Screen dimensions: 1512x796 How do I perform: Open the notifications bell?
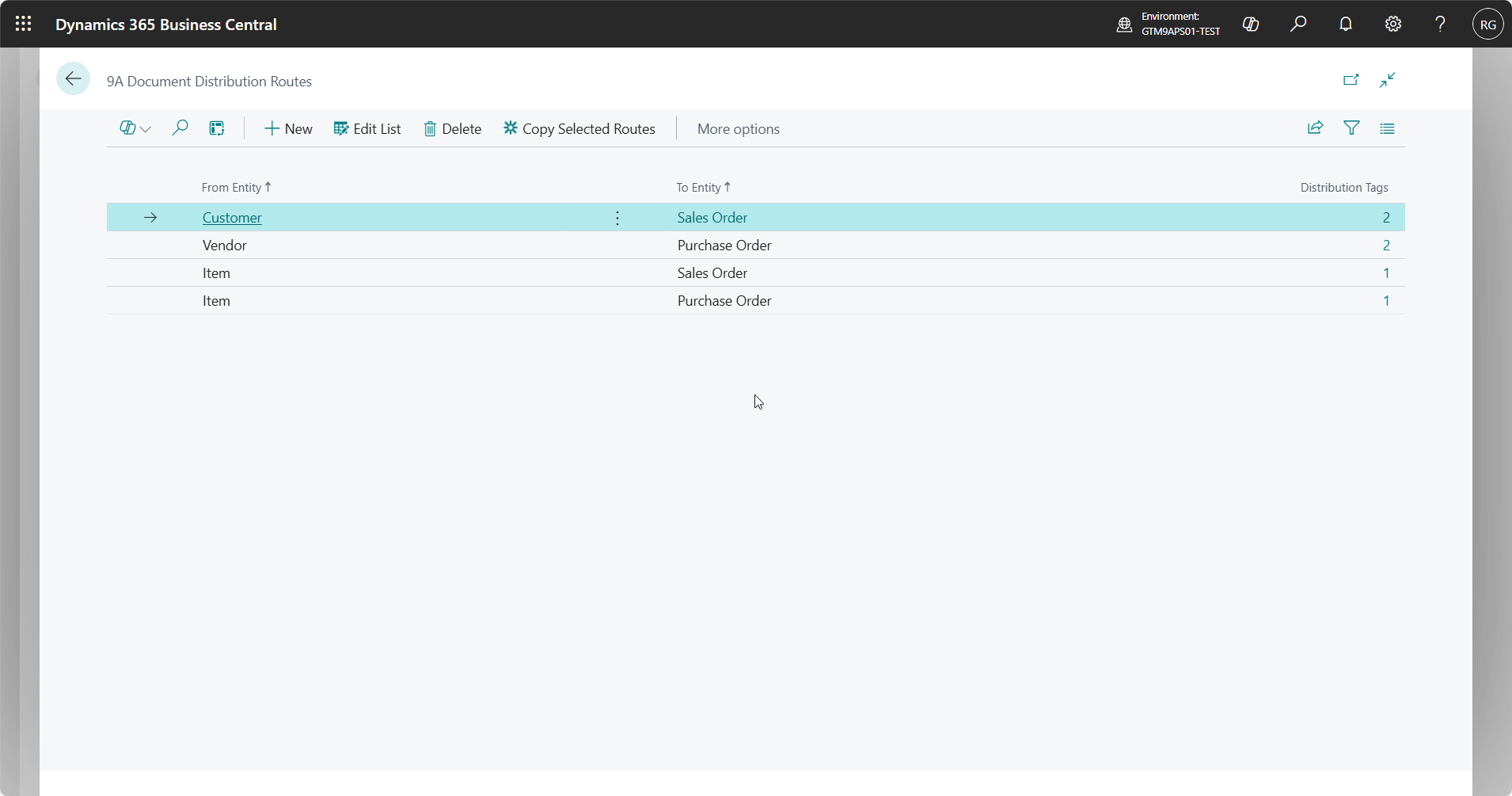1346,24
